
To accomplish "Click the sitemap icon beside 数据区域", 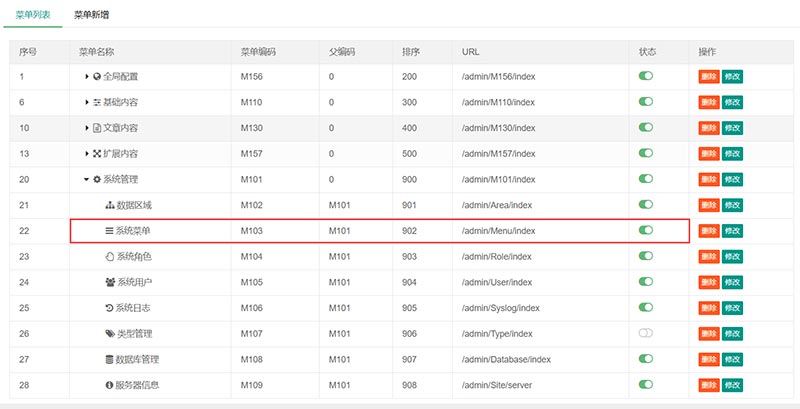I will [110, 205].
